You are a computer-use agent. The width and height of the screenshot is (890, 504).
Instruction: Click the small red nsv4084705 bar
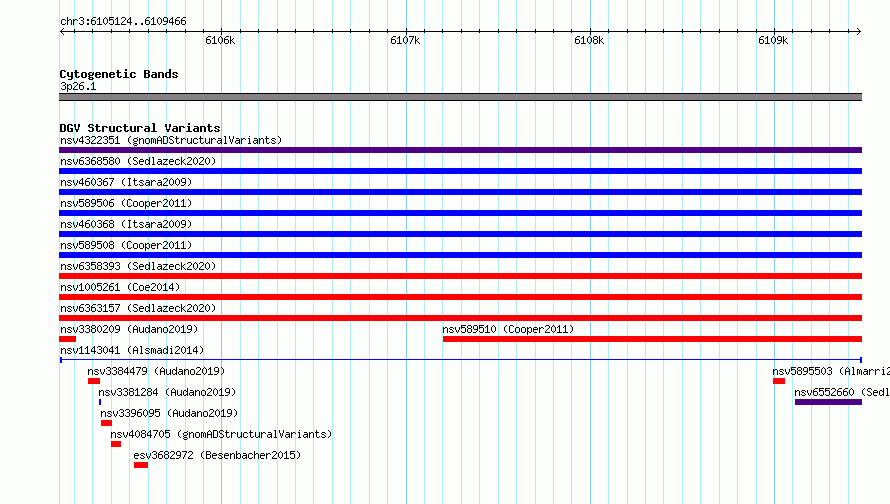tap(116, 444)
